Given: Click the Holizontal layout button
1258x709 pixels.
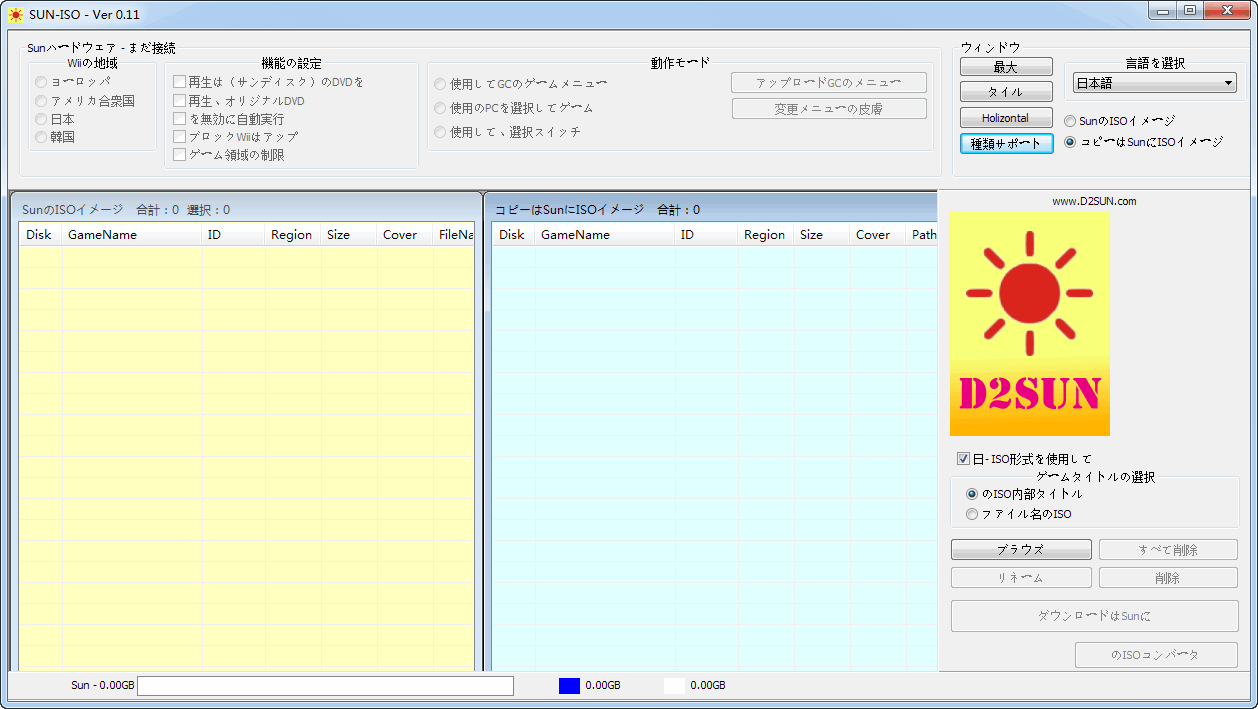Looking at the screenshot, I should (x=1006, y=118).
